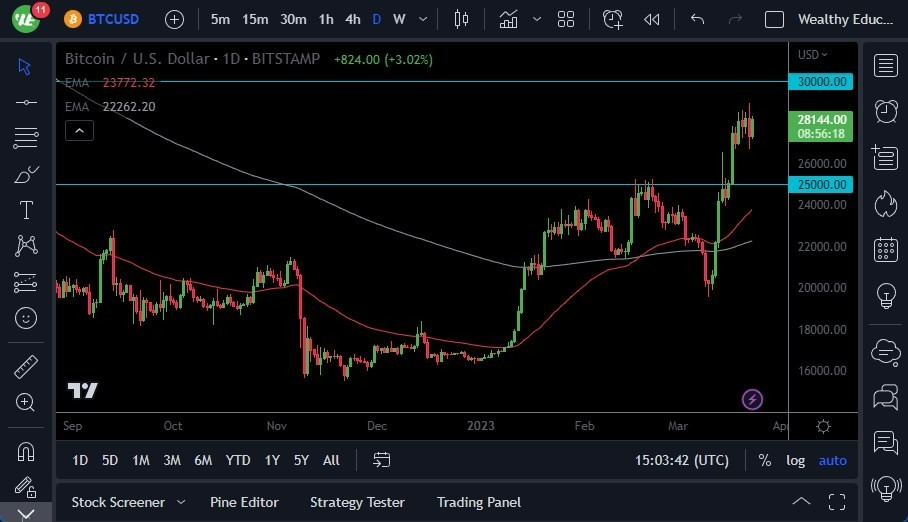The width and height of the screenshot is (908, 522).
Task: Click the add symbol plus button
Action: coord(174,20)
